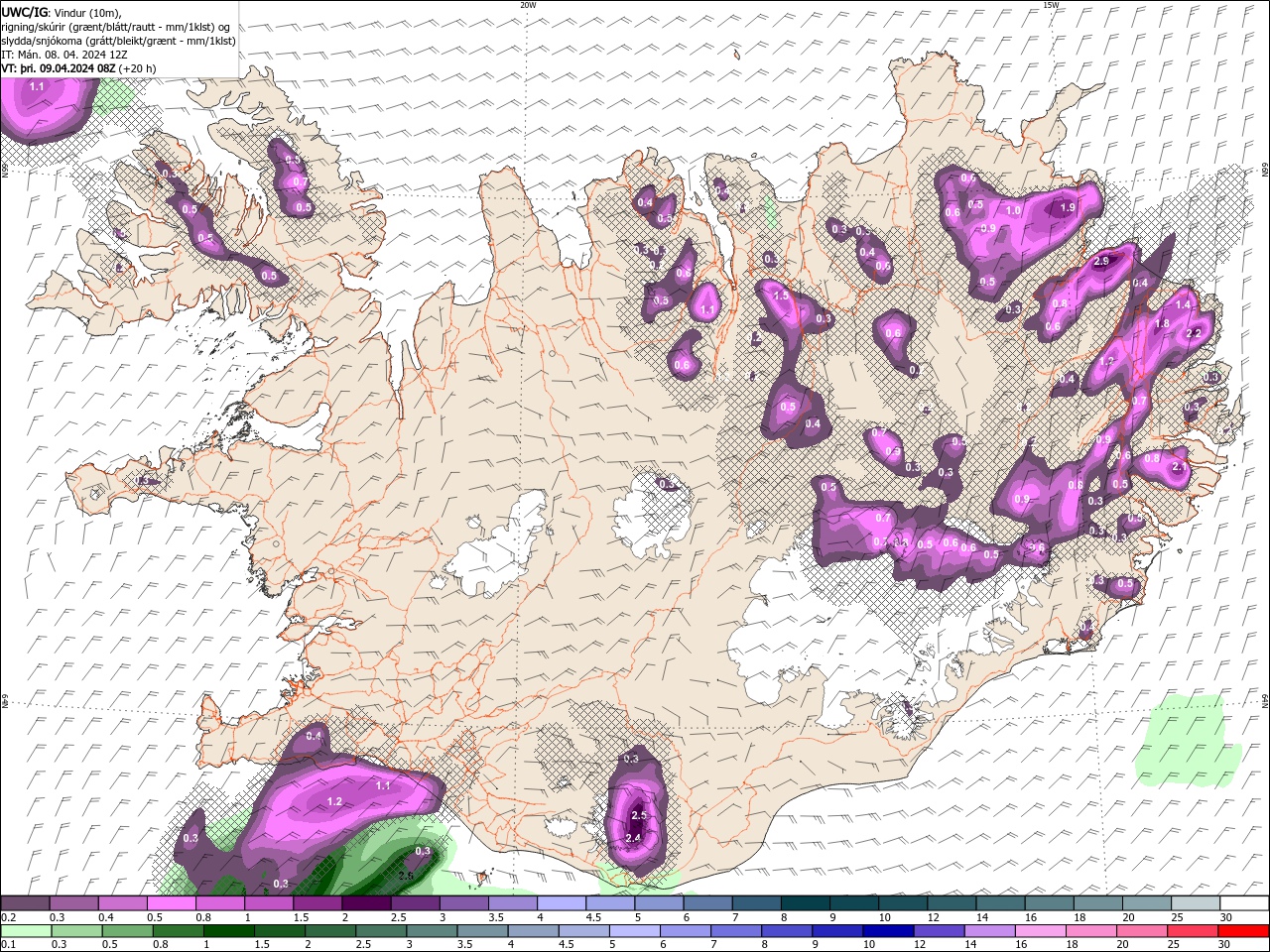Click the bright red rain swatch after 30
This screenshot has width=1270, height=952.
1242,931
